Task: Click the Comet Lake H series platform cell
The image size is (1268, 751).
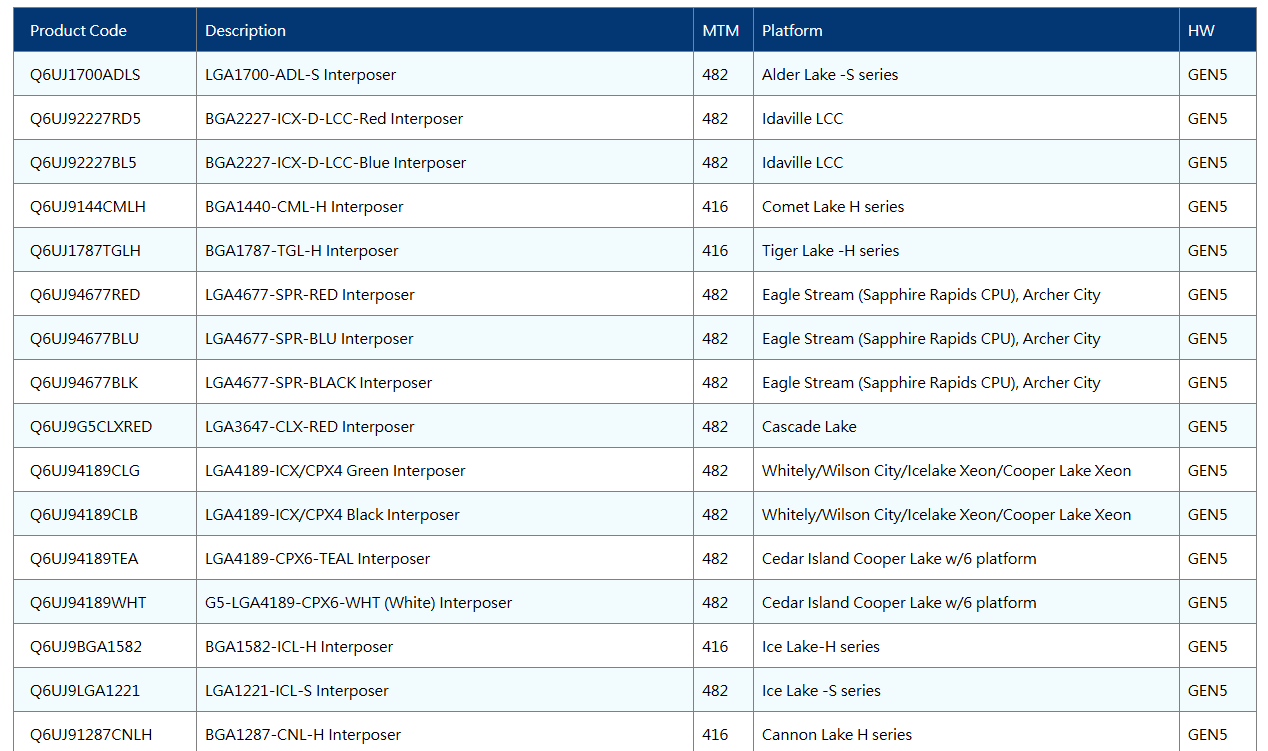Action: click(x=833, y=207)
